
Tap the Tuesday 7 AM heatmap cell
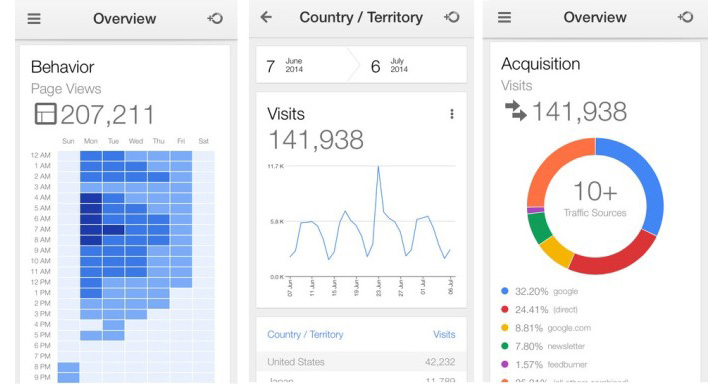coord(114,229)
